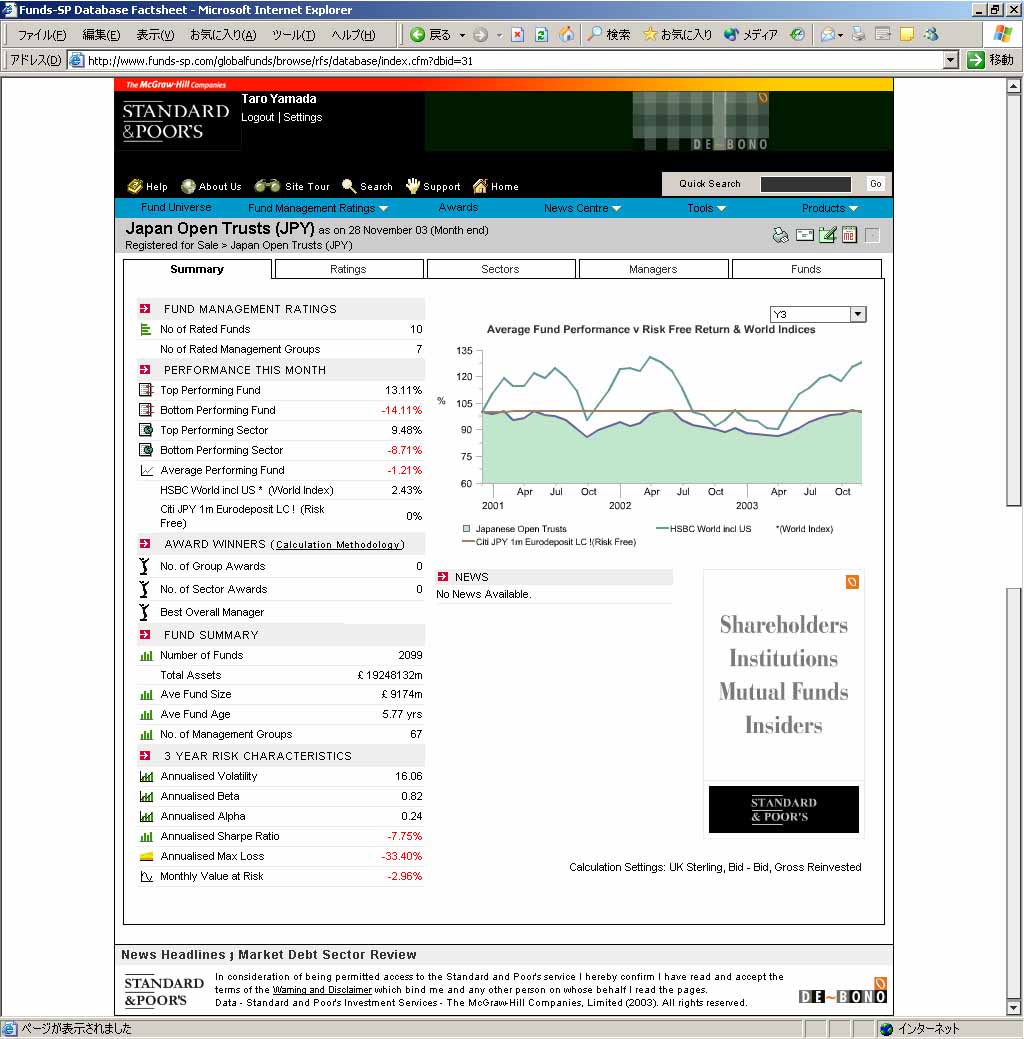
Task: Open the address bar history dropdown
Action: tap(951, 60)
